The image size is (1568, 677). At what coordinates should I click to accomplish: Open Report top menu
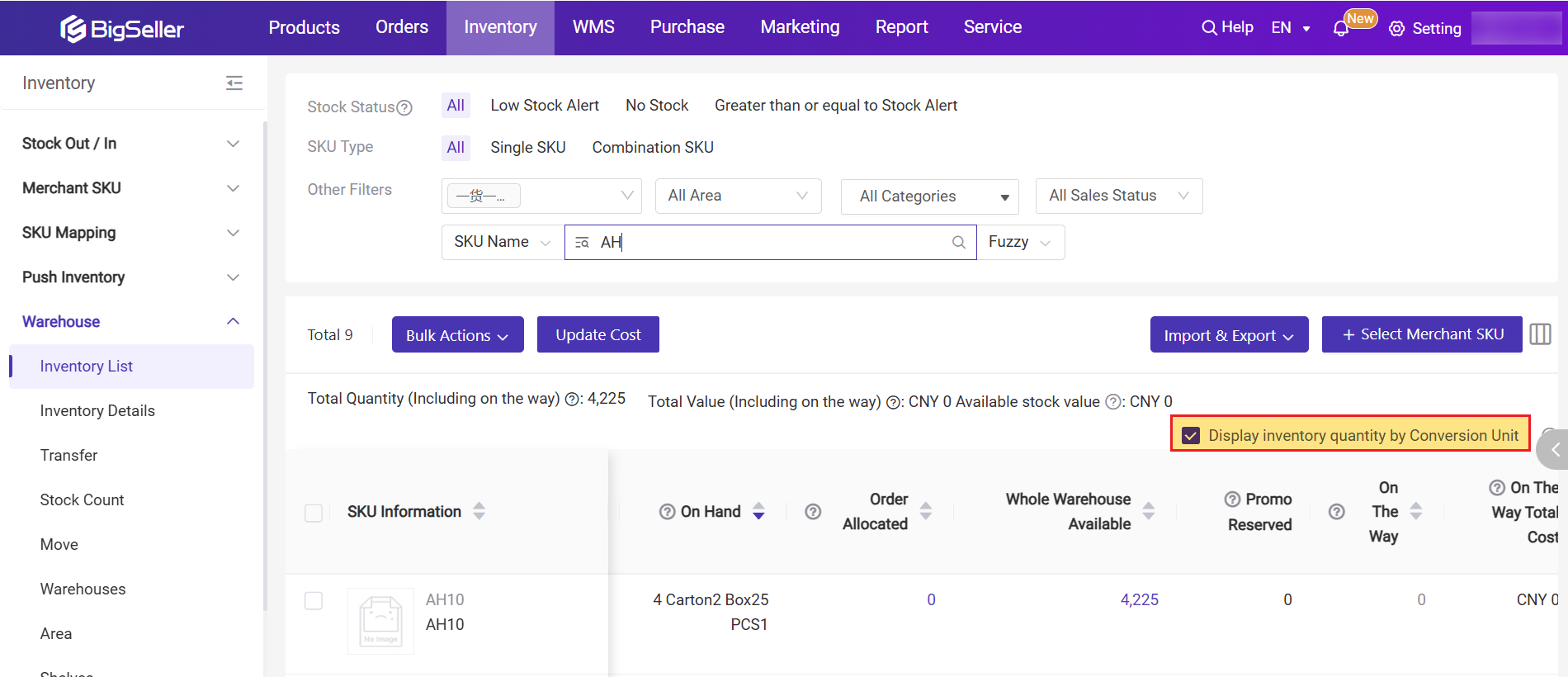(902, 27)
